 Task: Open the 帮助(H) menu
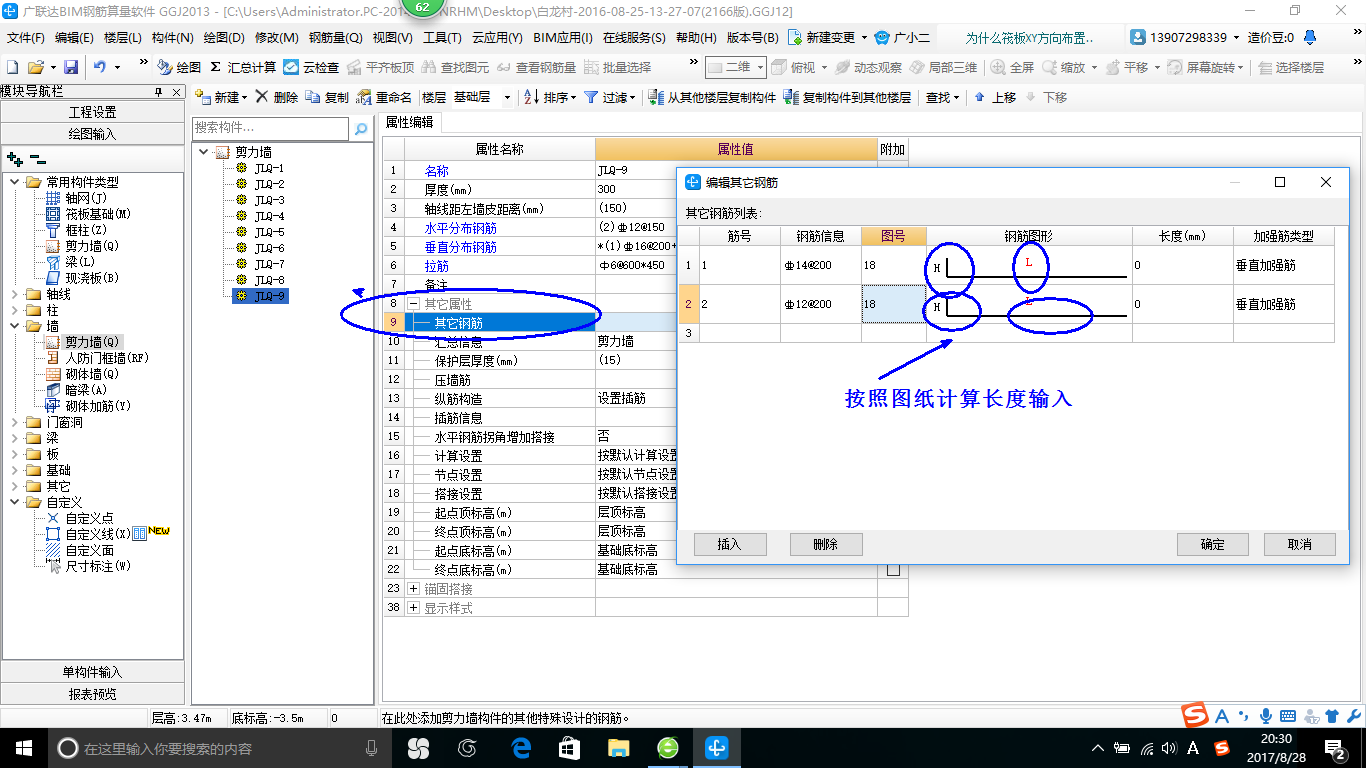click(696, 37)
